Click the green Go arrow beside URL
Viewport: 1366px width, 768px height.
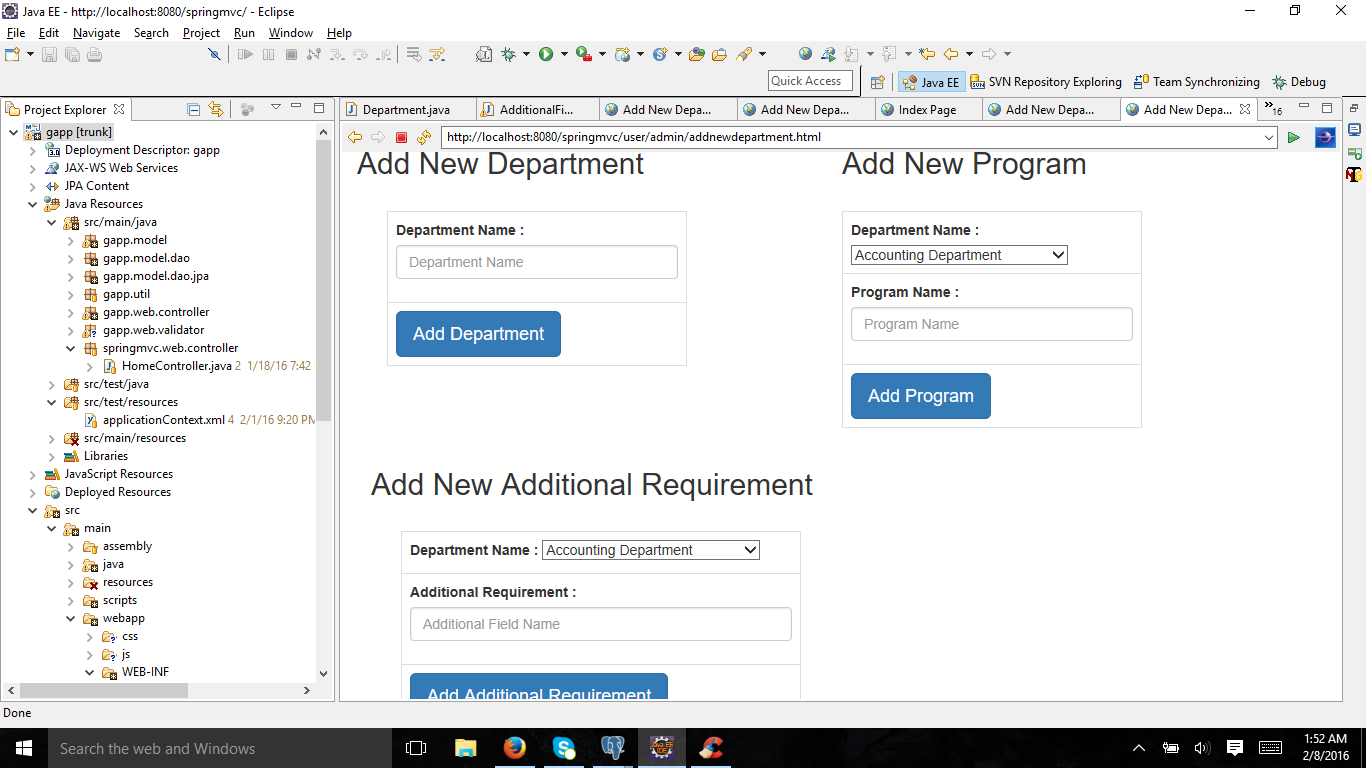1293,138
